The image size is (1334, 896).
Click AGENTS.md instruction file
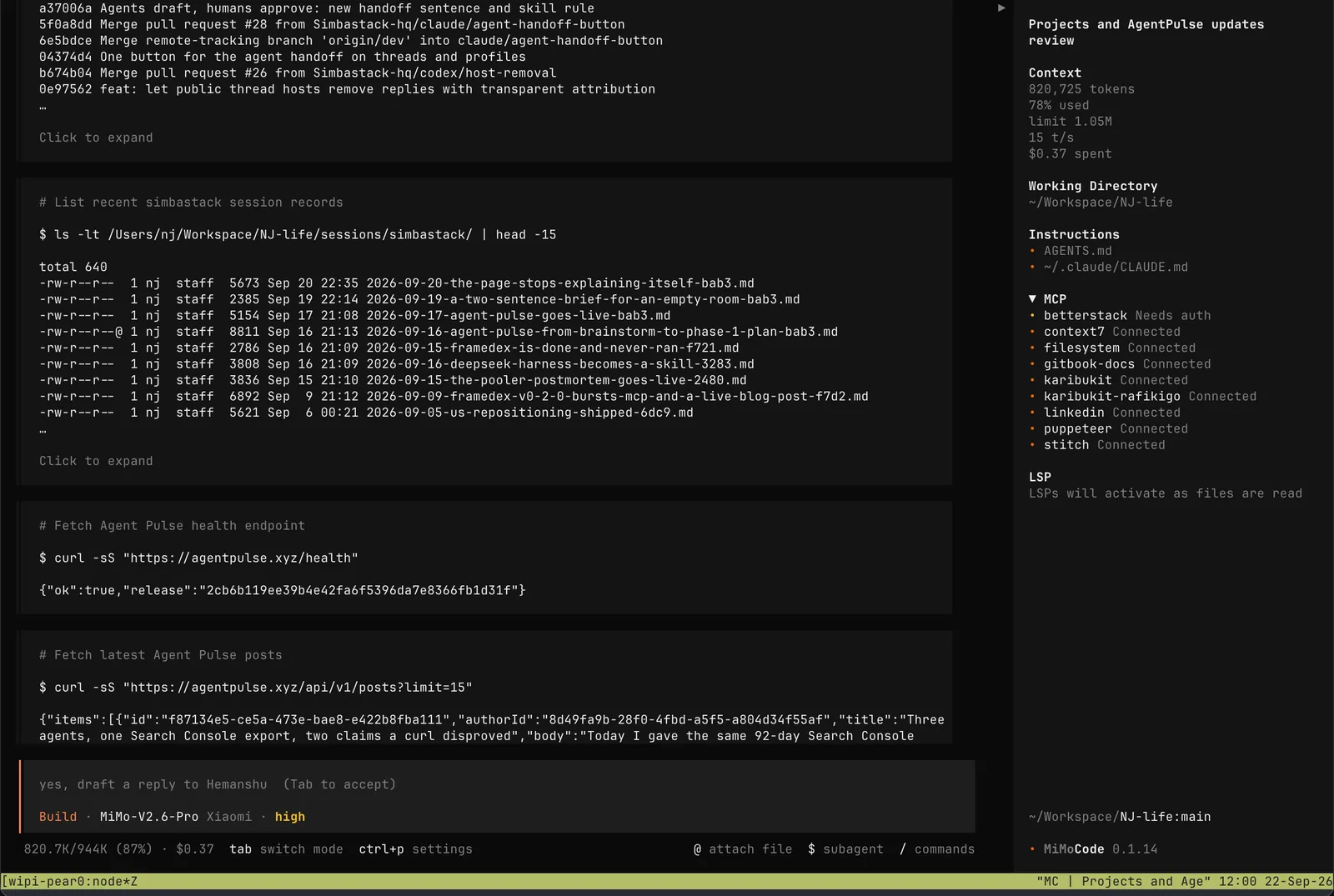(1078, 251)
